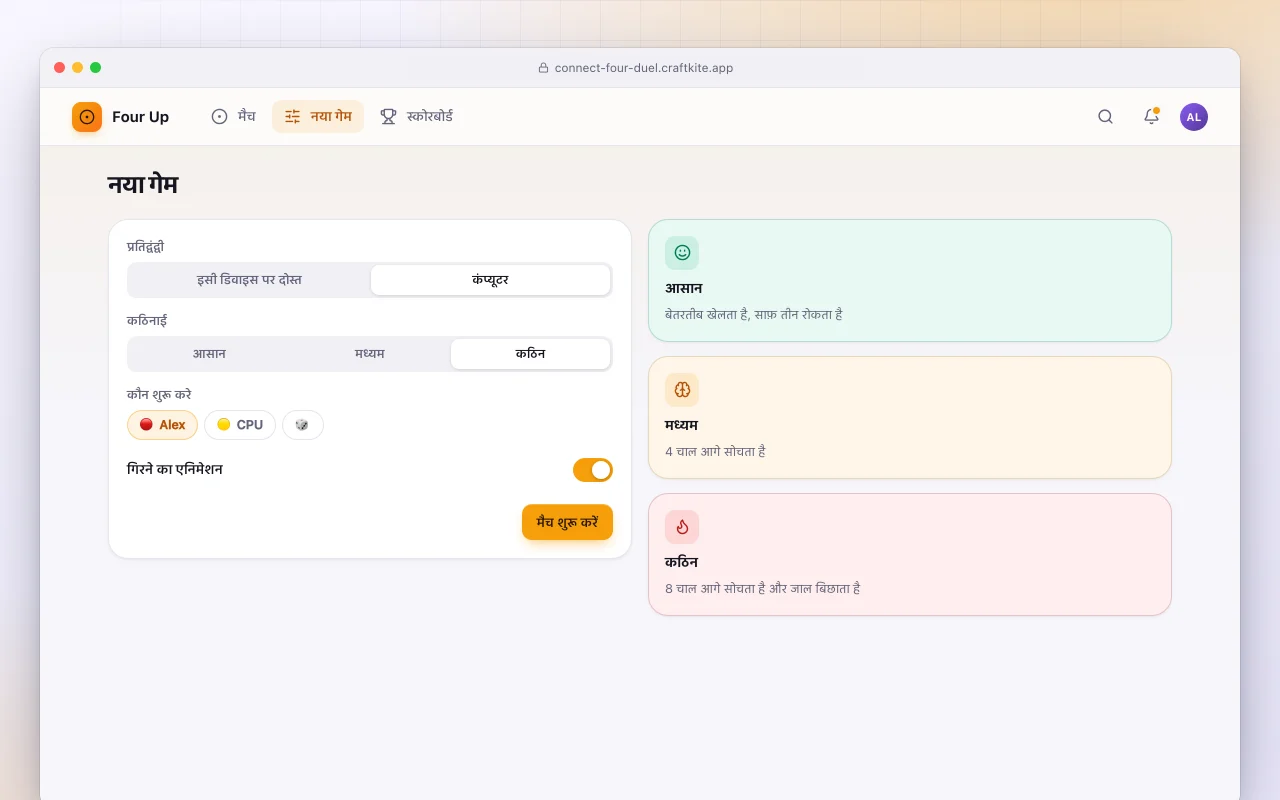1280x800 pixels.
Task: Click the URL connect-four-duel.craftkite.app
Action: point(644,68)
